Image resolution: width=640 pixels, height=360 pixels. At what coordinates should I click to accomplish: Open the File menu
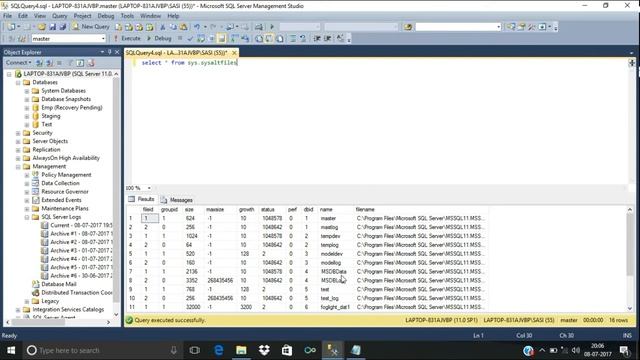pyautogui.click(x=8, y=16)
